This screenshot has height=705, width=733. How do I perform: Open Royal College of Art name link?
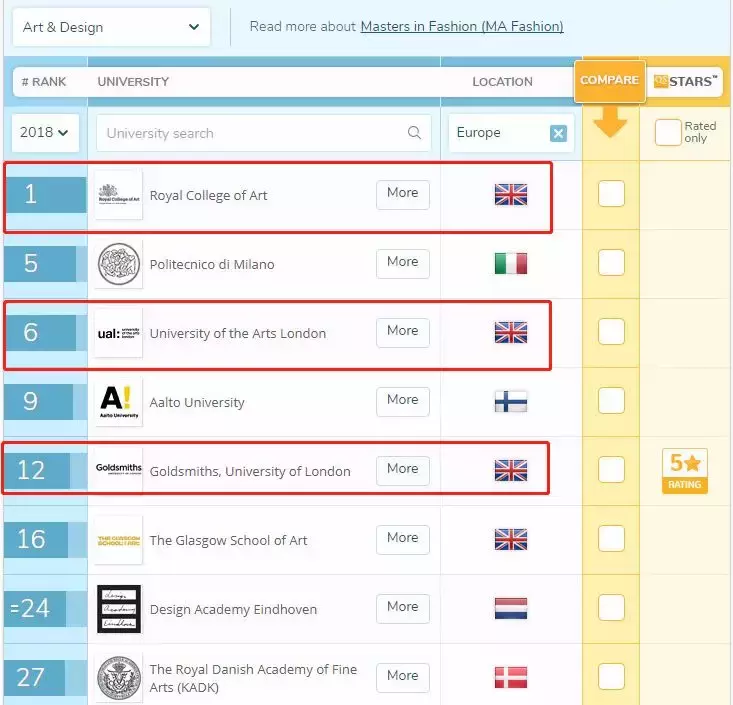[x=208, y=195]
